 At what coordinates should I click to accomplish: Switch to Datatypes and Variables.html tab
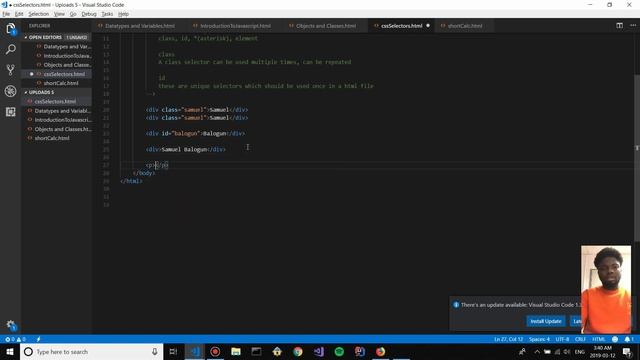140,26
